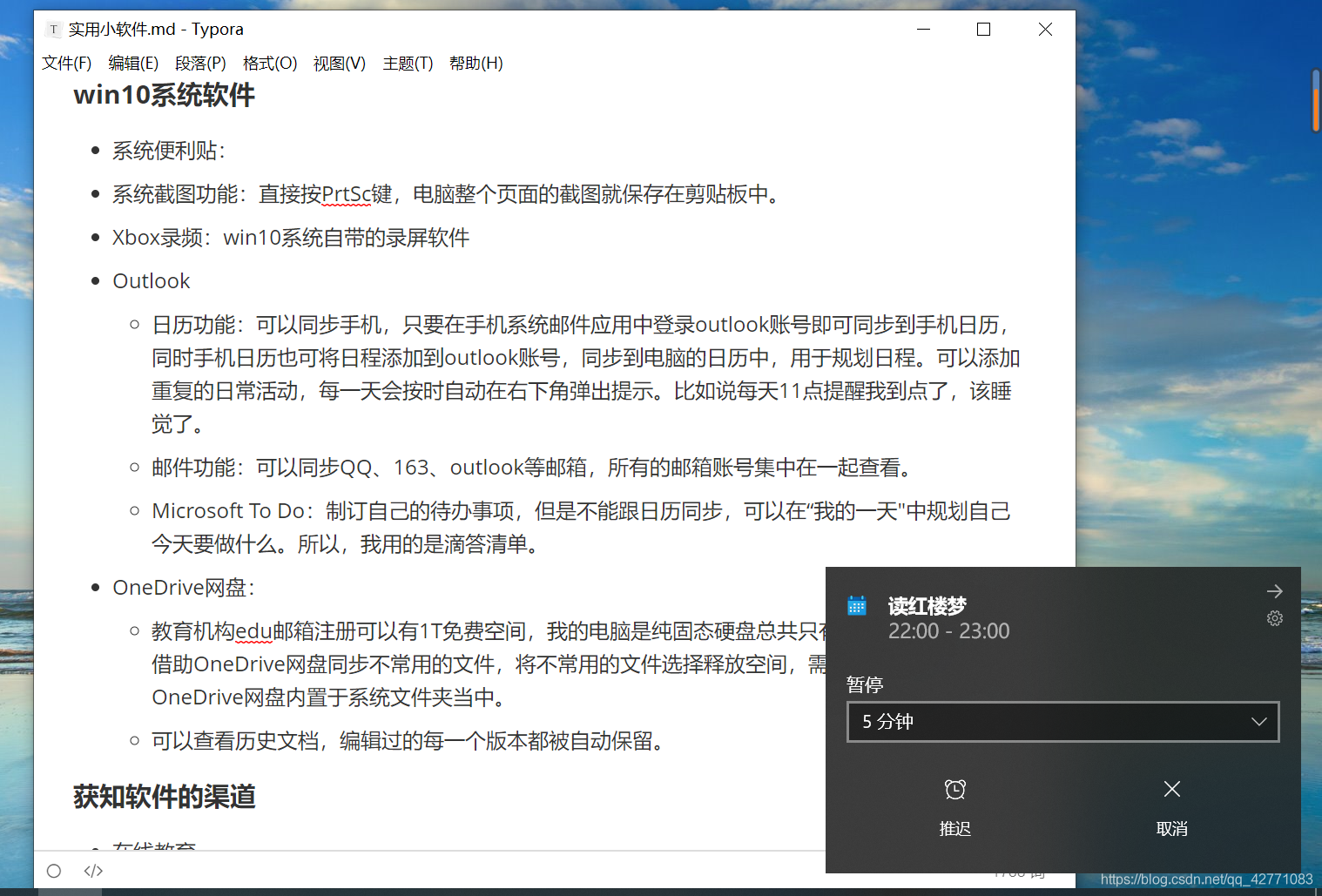The height and width of the screenshot is (896, 1322).
Task: Click the underlined word edu
Action: (254, 631)
